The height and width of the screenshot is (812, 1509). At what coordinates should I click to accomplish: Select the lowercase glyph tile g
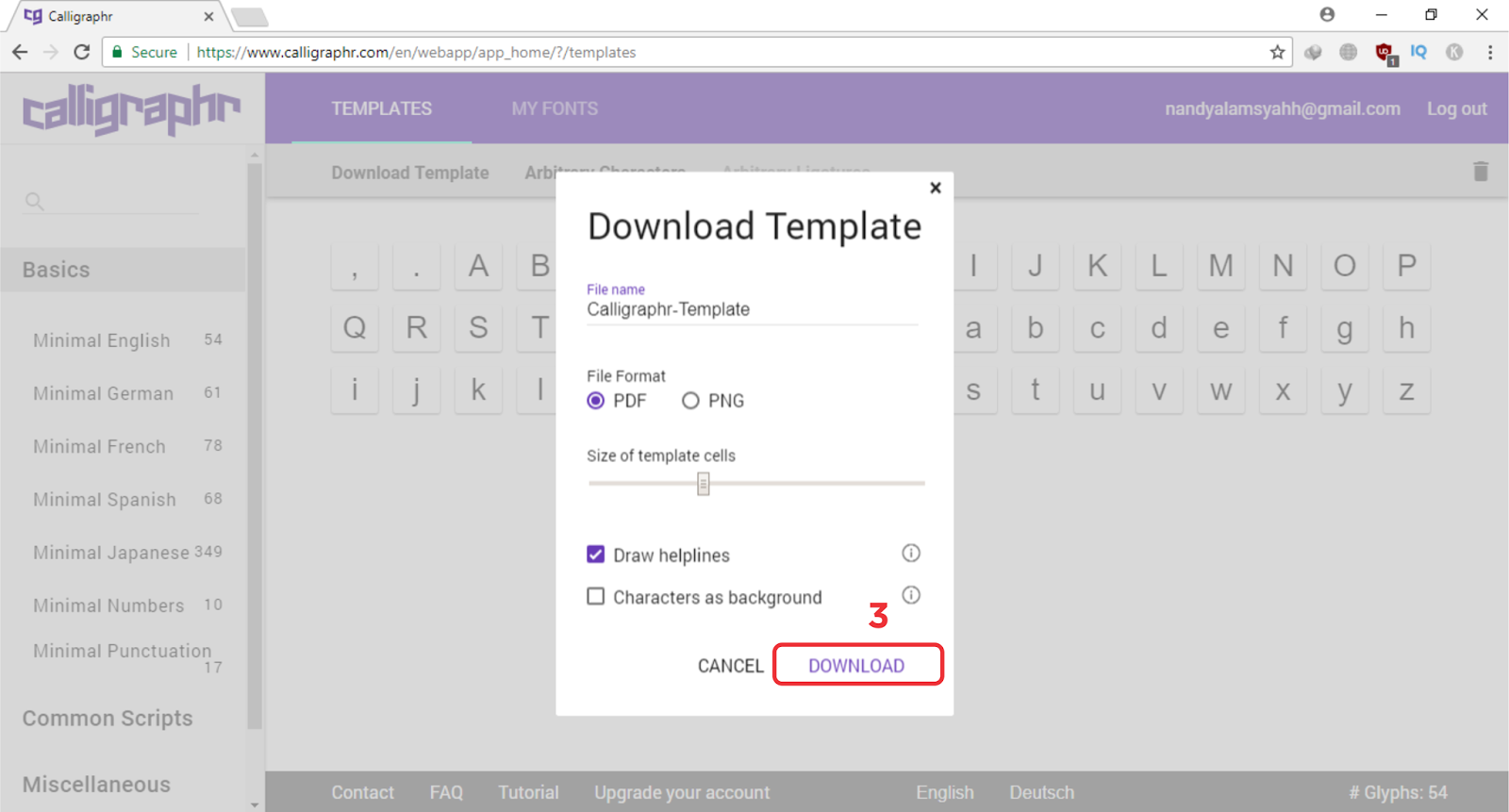pyautogui.click(x=1344, y=328)
